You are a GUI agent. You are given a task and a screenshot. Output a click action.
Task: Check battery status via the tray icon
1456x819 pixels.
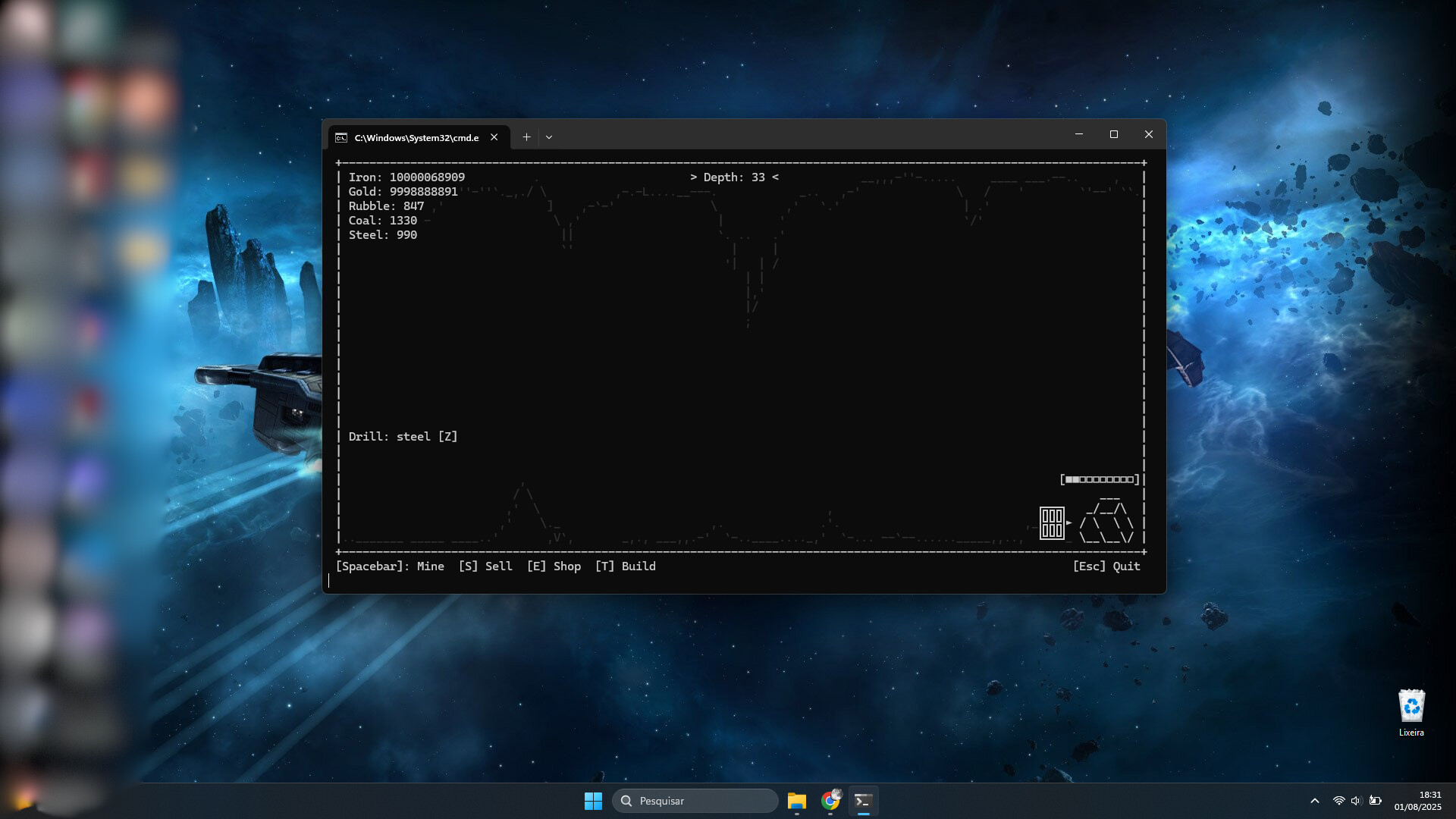[1376, 800]
